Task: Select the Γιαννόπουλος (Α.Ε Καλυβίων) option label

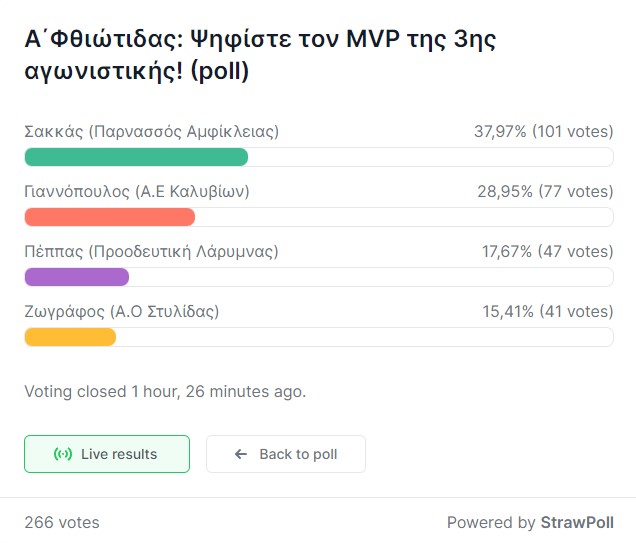Action: pos(137,191)
